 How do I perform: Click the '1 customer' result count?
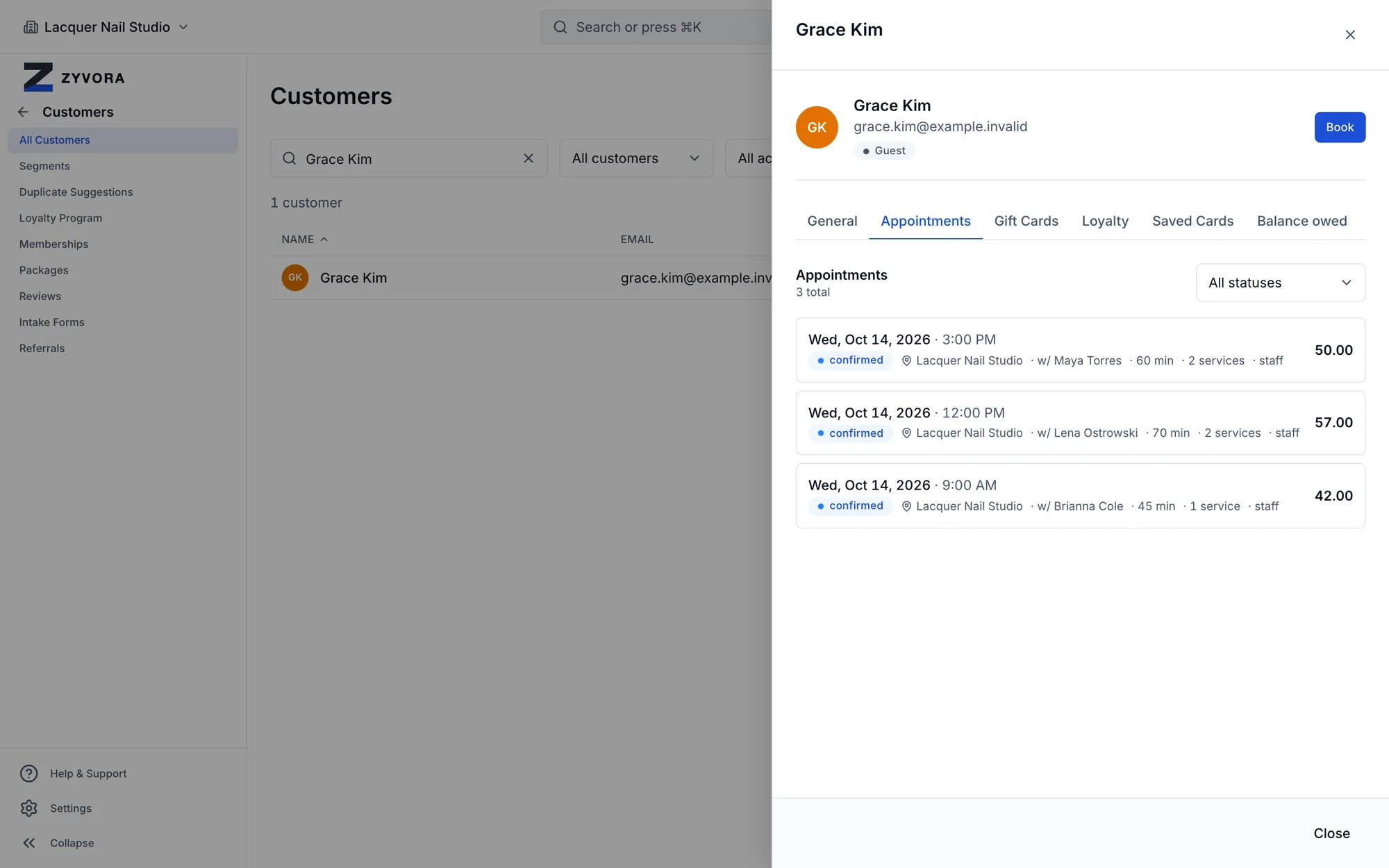306,203
